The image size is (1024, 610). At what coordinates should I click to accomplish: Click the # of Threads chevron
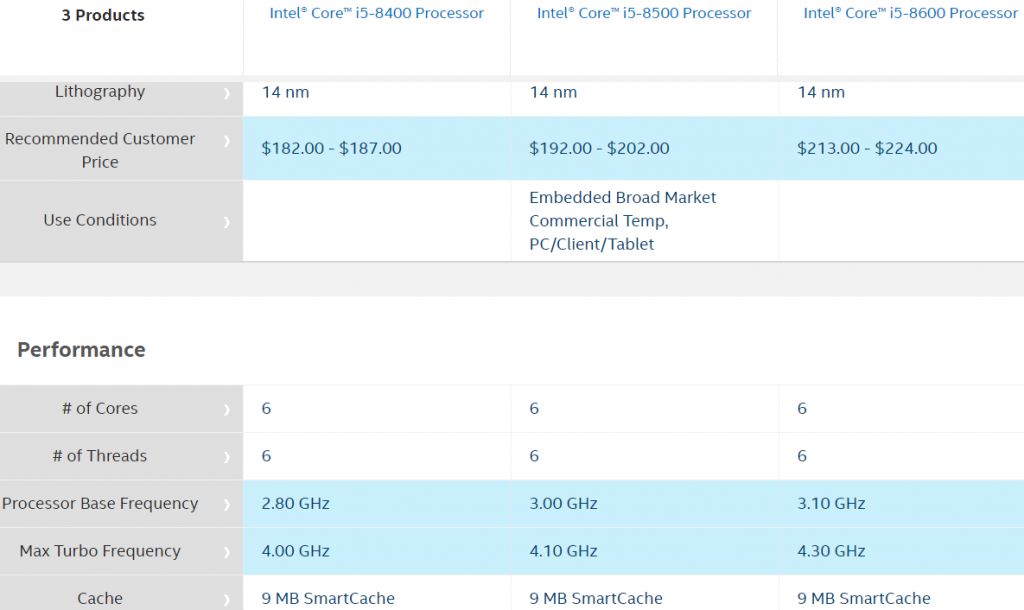[x=227, y=457]
